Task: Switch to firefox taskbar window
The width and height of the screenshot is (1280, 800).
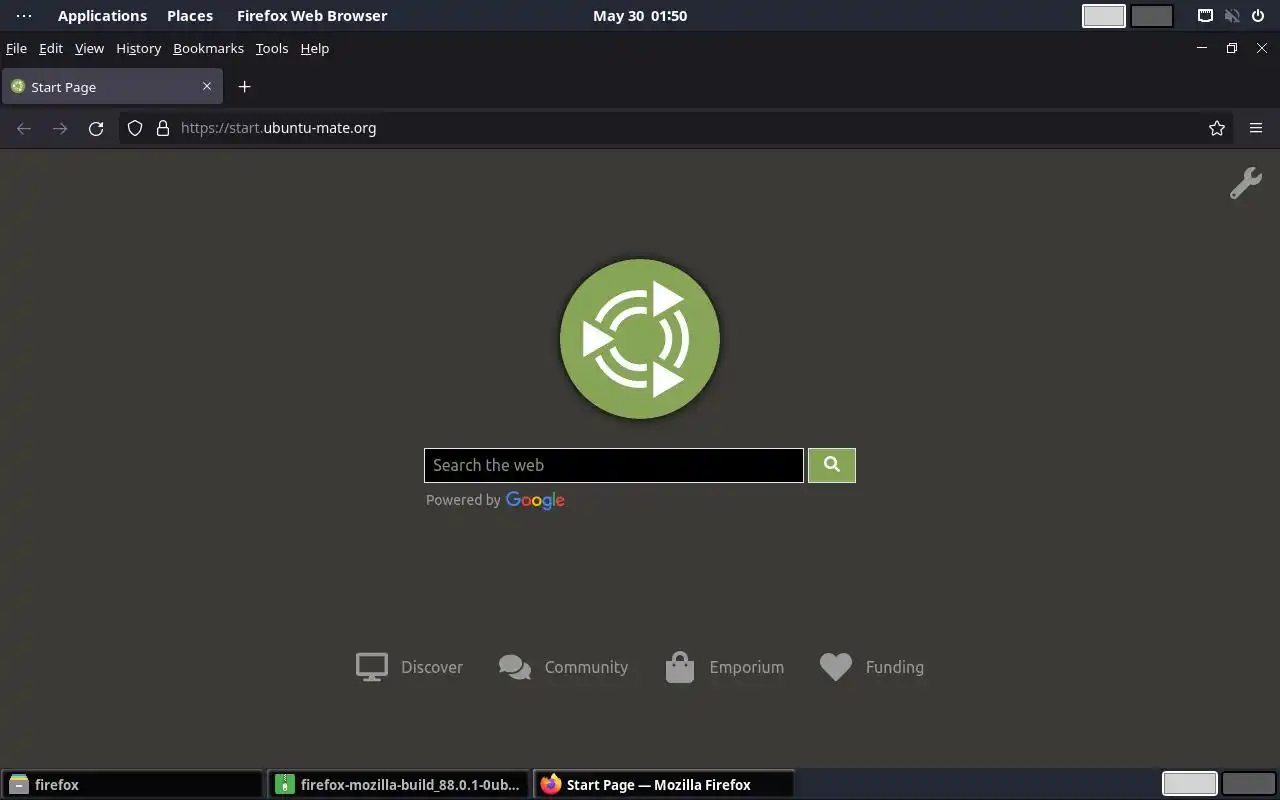Action: pos(133,784)
